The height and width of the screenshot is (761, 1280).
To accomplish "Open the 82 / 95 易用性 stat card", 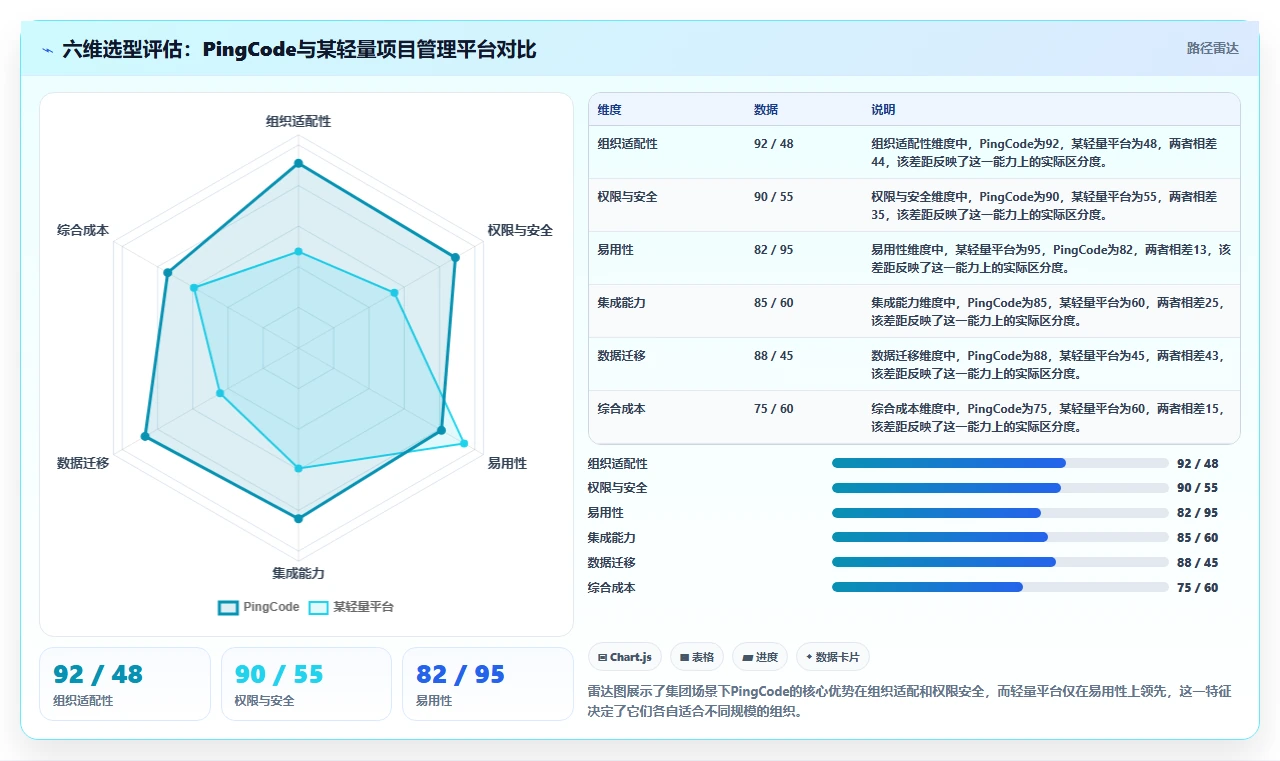I will (488, 684).
